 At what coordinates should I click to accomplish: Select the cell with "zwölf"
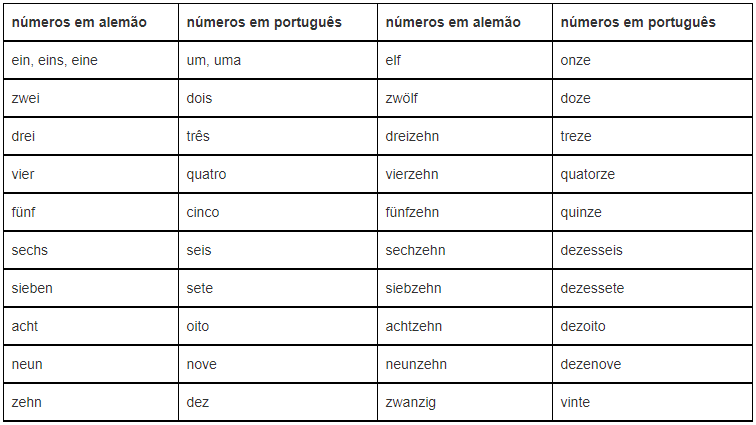pos(402,99)
